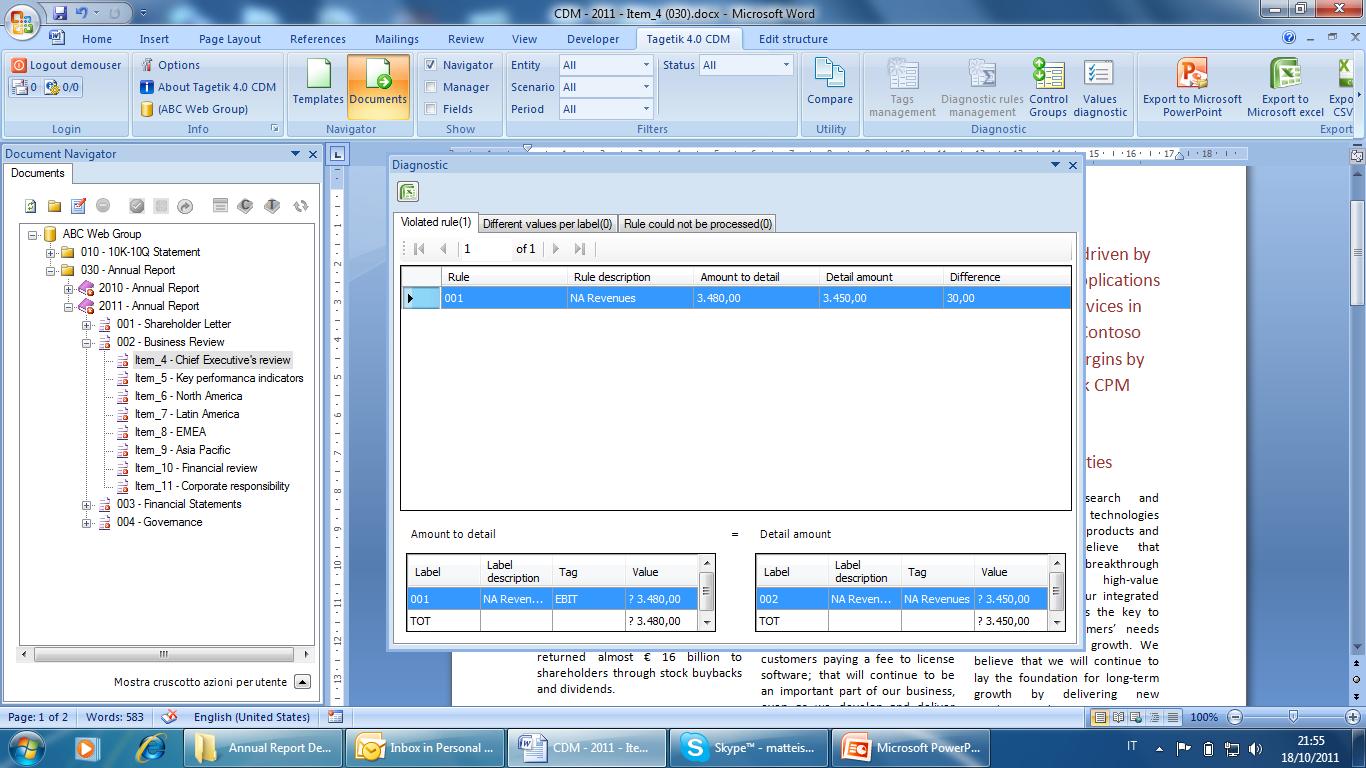
Task: Click the sync arrows icon in Navigator toolbar
Action: coord(300,206)
